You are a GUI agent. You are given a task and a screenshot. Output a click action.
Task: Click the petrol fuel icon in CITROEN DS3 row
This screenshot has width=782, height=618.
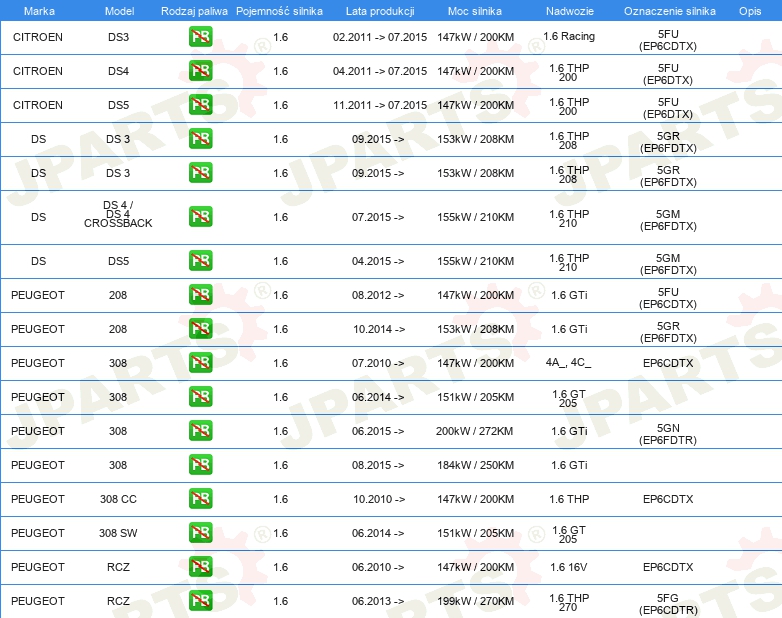coord(200,37)
